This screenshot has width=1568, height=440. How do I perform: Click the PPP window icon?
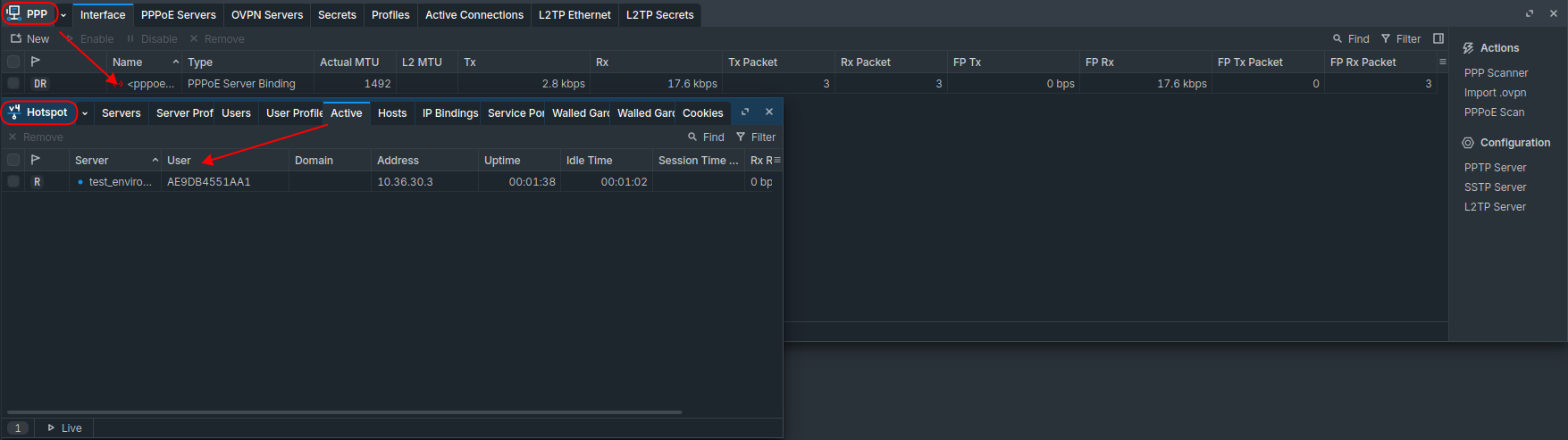tap(14, 13)
